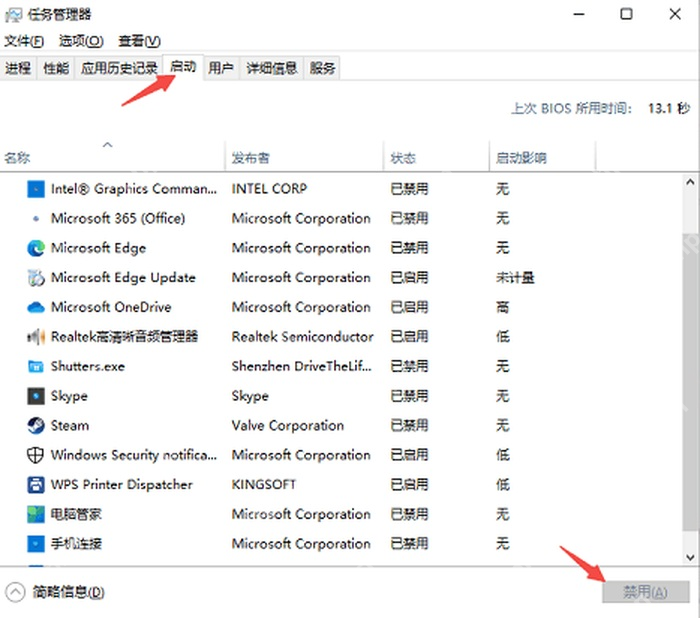The height and width of the screenshot is (618, 700).
Task: Click the Realtek audio manager icon
Action: coord(36,337)
